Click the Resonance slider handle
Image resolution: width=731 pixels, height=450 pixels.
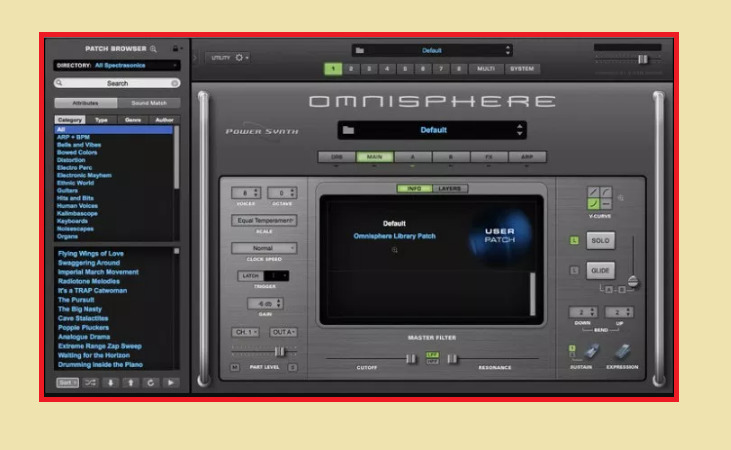pos(452,359)
